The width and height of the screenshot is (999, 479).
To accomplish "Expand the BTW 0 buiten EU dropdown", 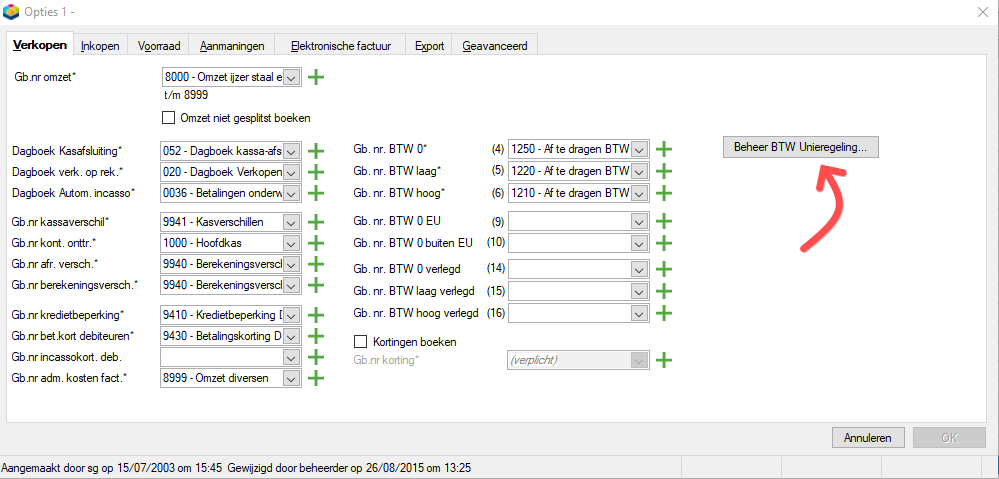I will 640,243.
